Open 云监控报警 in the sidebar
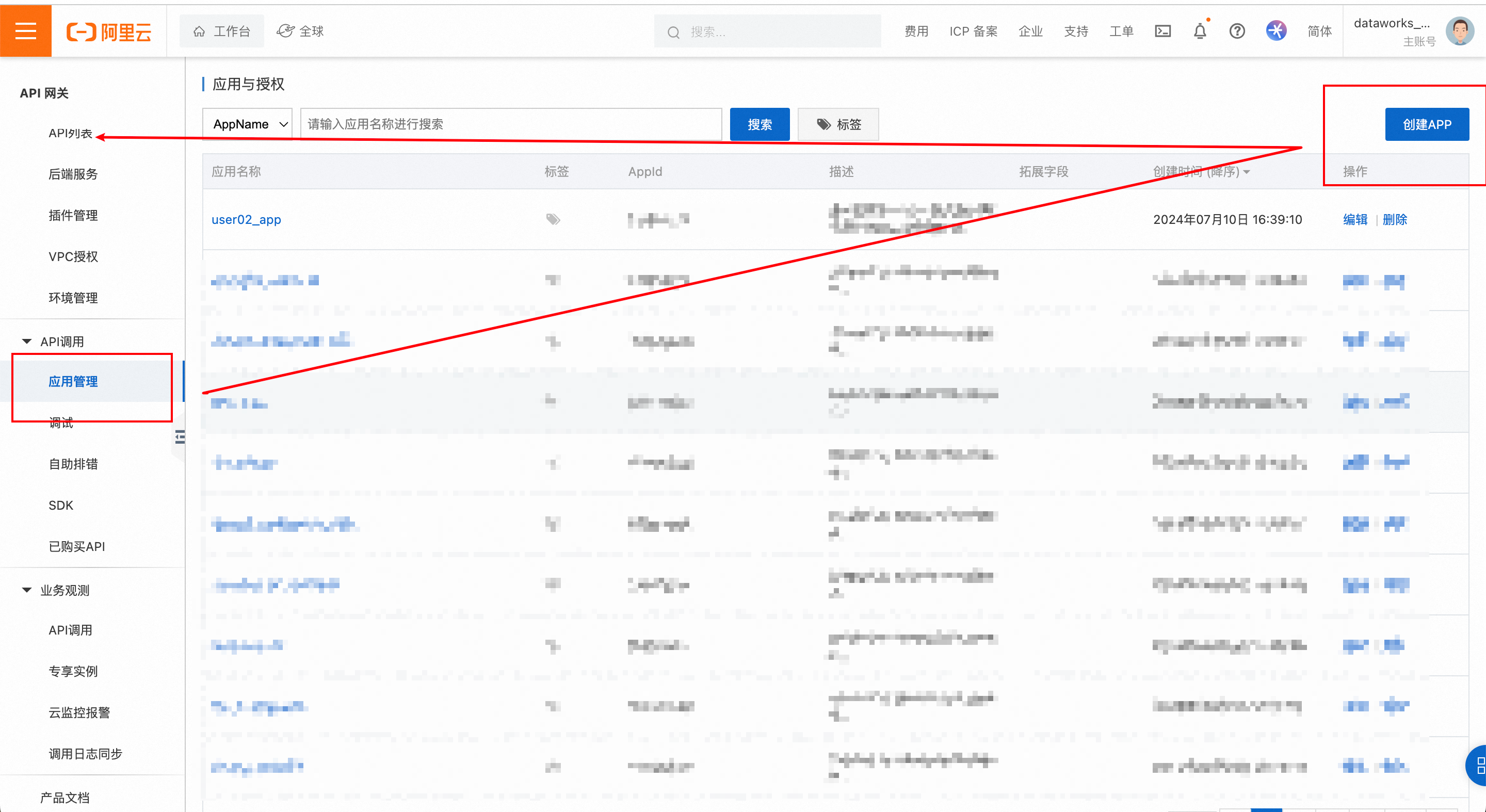Image resolution: width=1486 pixels, height=812 pixels. [x=79, y=712]
